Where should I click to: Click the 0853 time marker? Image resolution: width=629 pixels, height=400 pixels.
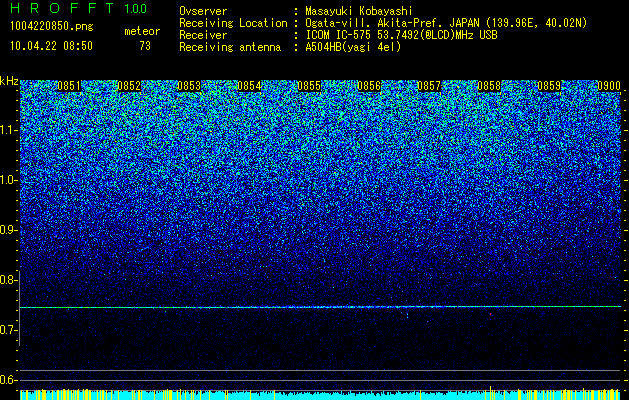tap(189, 86)
